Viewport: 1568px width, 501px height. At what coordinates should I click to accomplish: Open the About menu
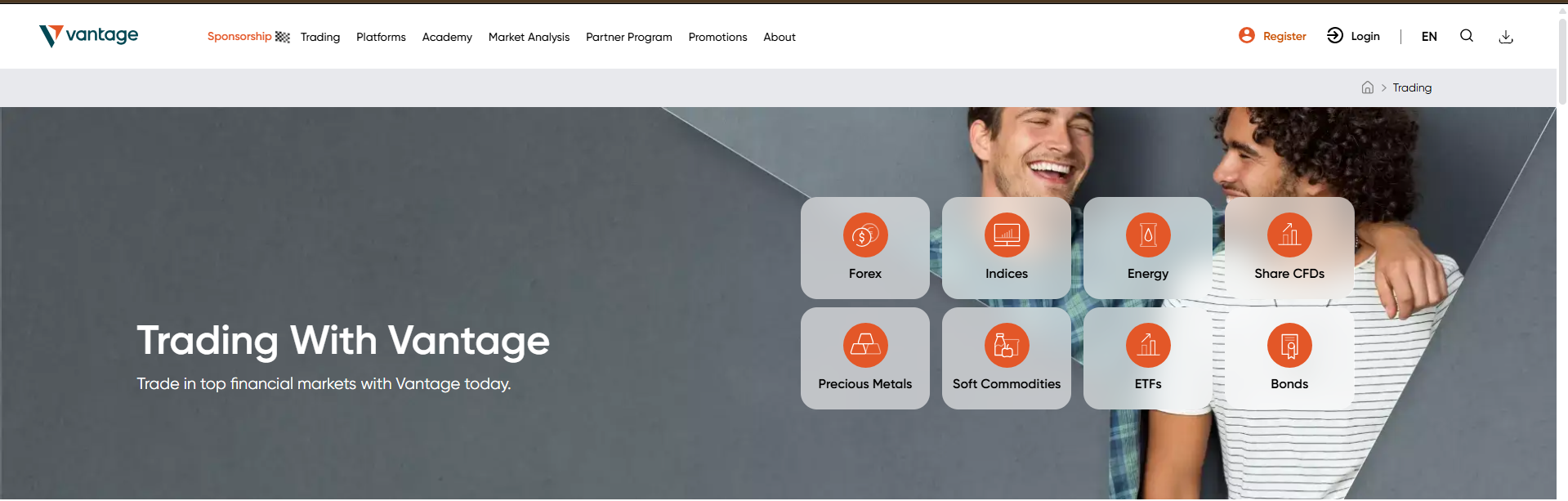(x=780, y=37)
